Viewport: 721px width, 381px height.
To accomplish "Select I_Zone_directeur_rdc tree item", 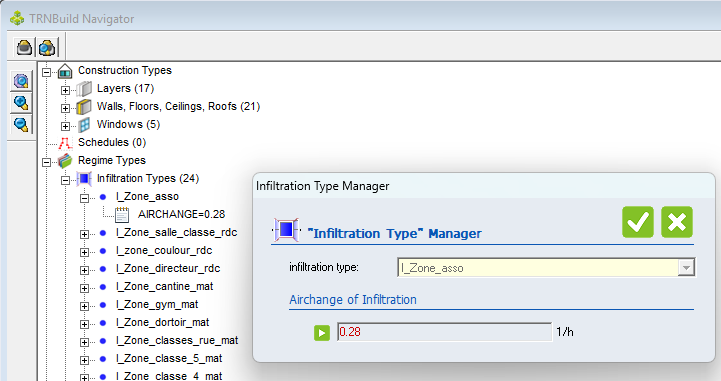I will (x=168, y=268).
